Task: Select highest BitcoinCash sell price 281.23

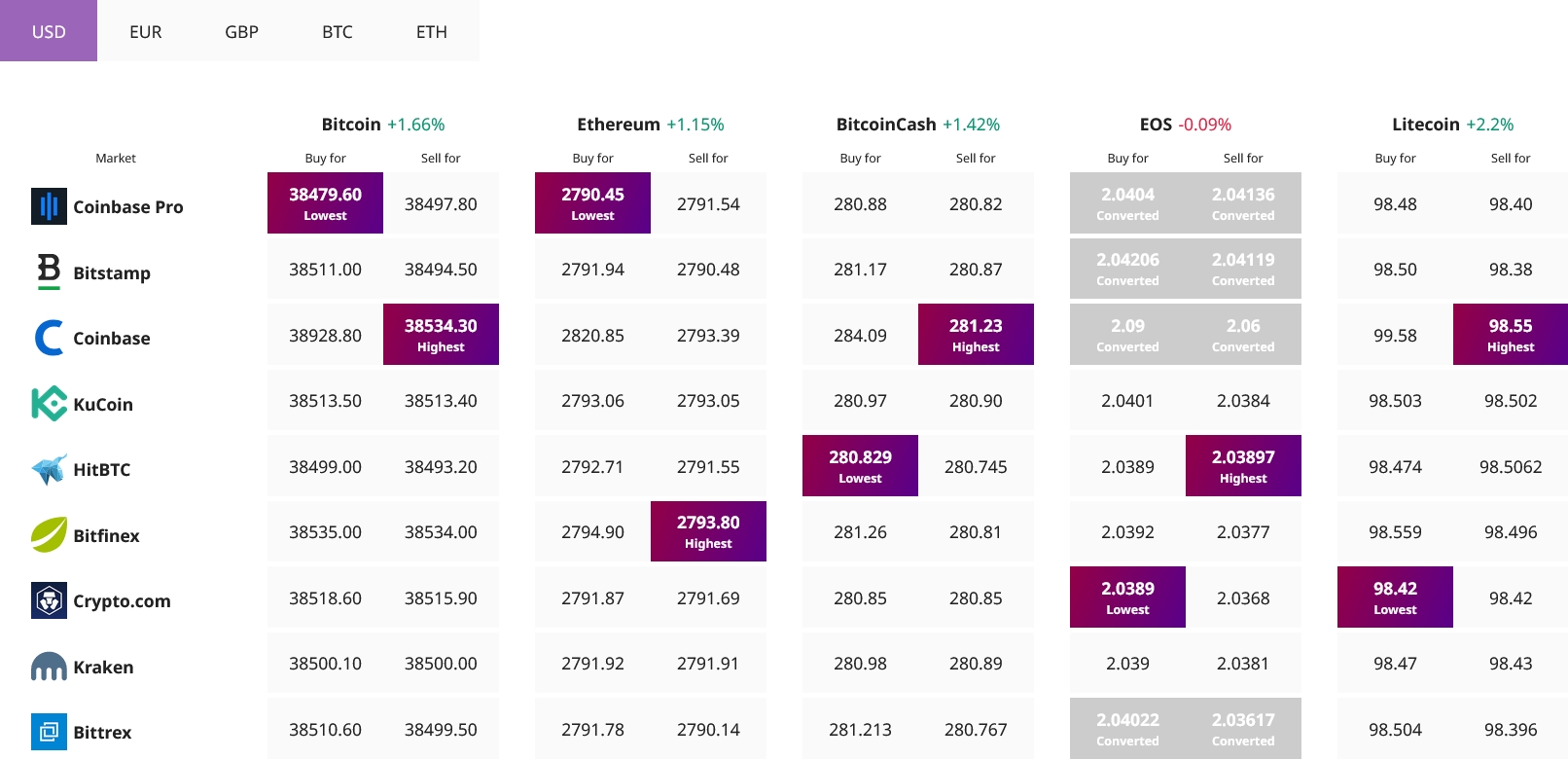Action: pos(976,335)
